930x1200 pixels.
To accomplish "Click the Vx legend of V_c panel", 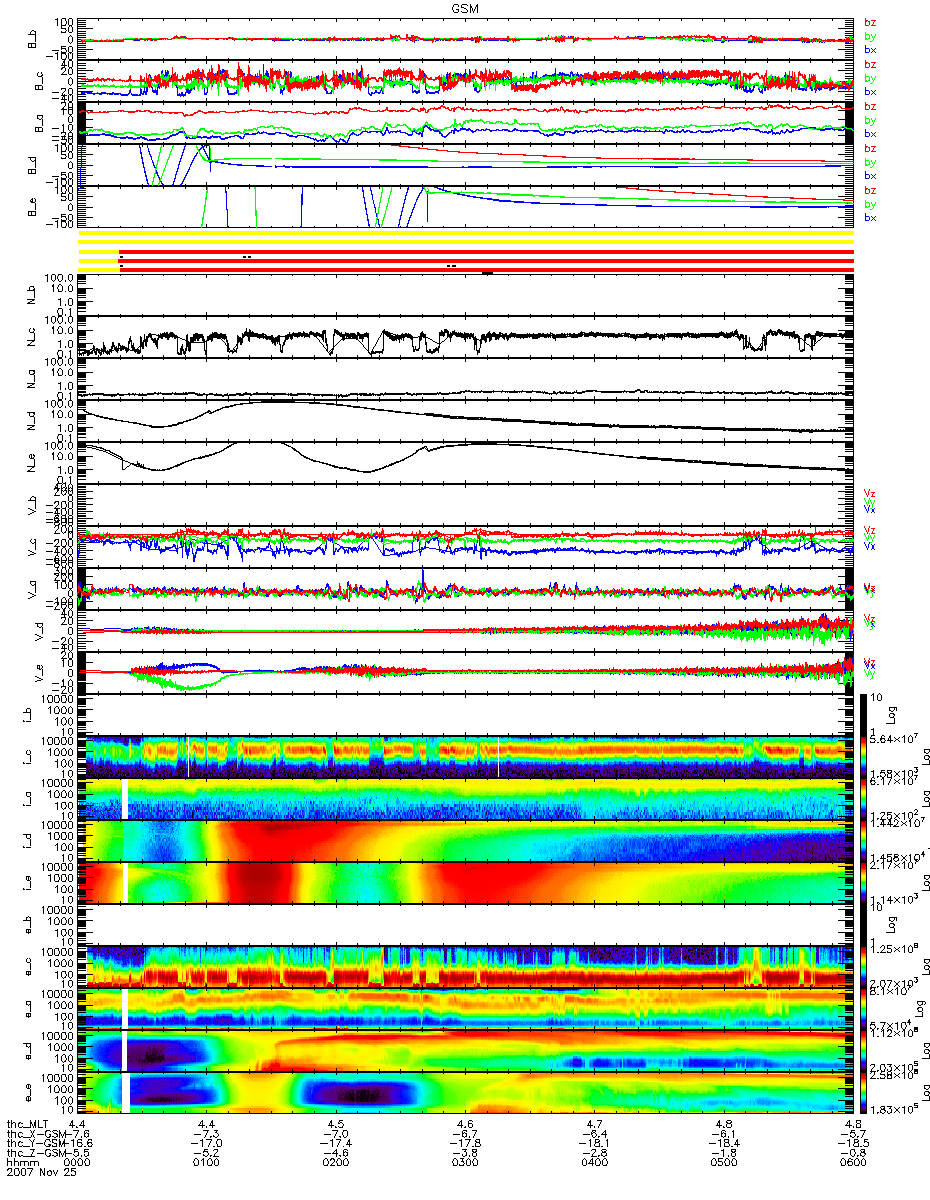I will click(x=870, y=546).
